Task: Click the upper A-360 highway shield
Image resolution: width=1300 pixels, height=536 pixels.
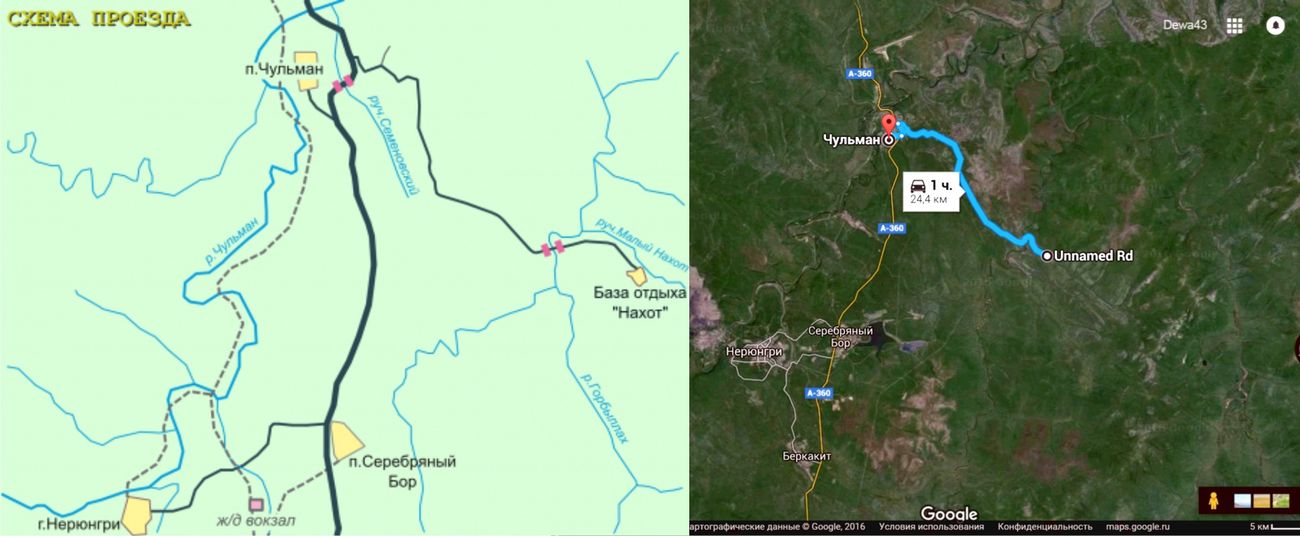Action: (x=859, y=73)
